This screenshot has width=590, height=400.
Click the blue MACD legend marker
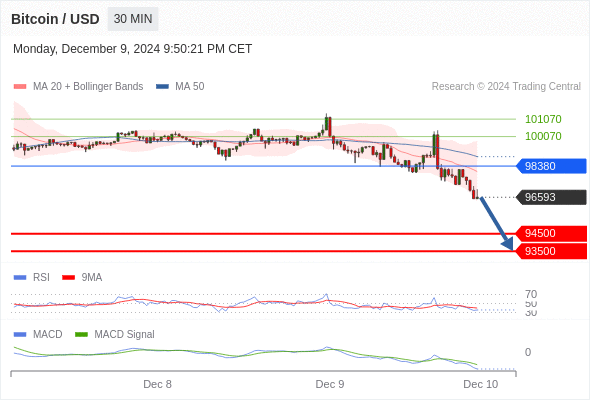click(20, 334)
